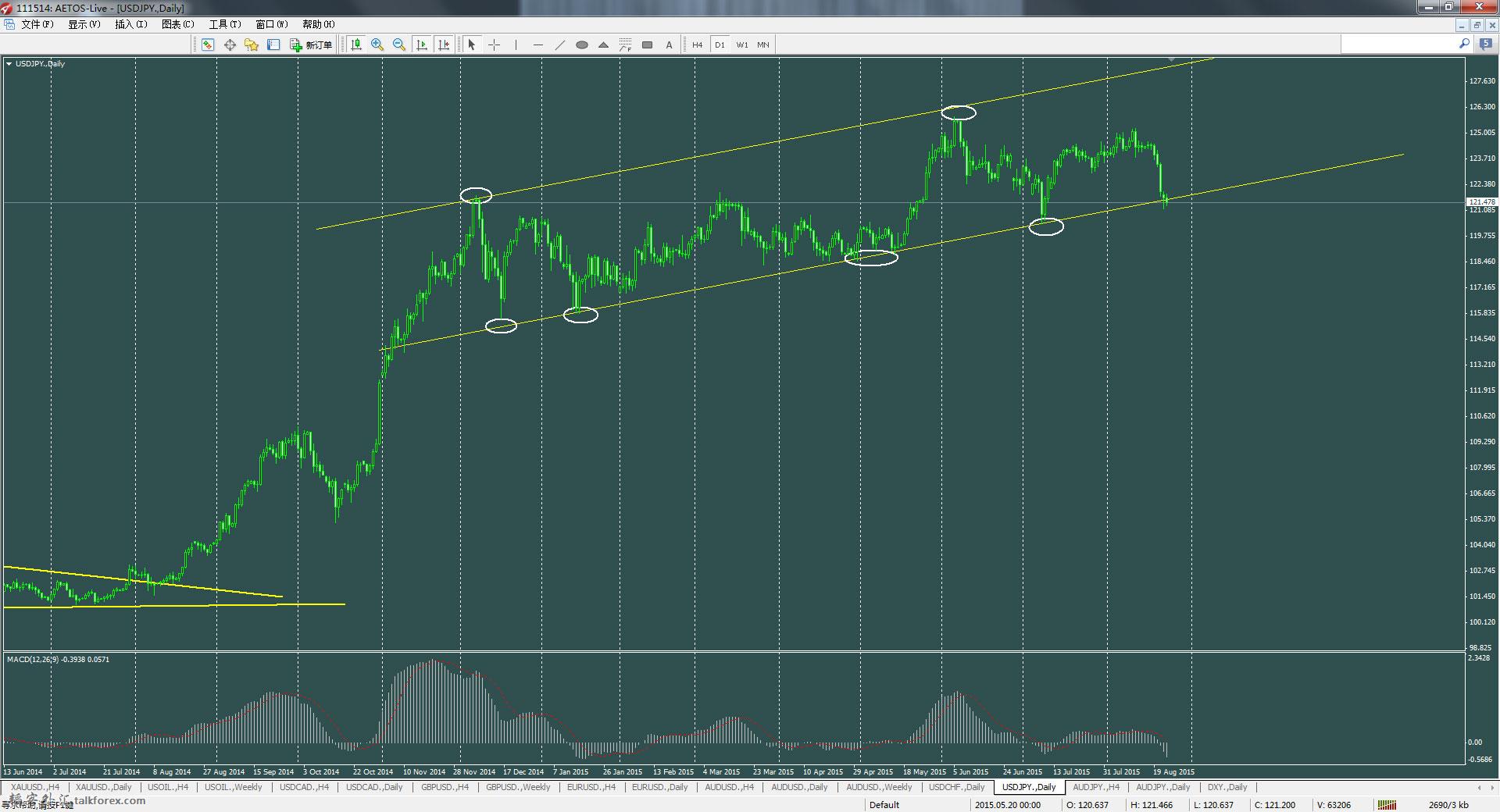Switch to the XAUUSD.,Daily chart tab
Viewport: 1500px width, 812px height.
click(104, 787)
